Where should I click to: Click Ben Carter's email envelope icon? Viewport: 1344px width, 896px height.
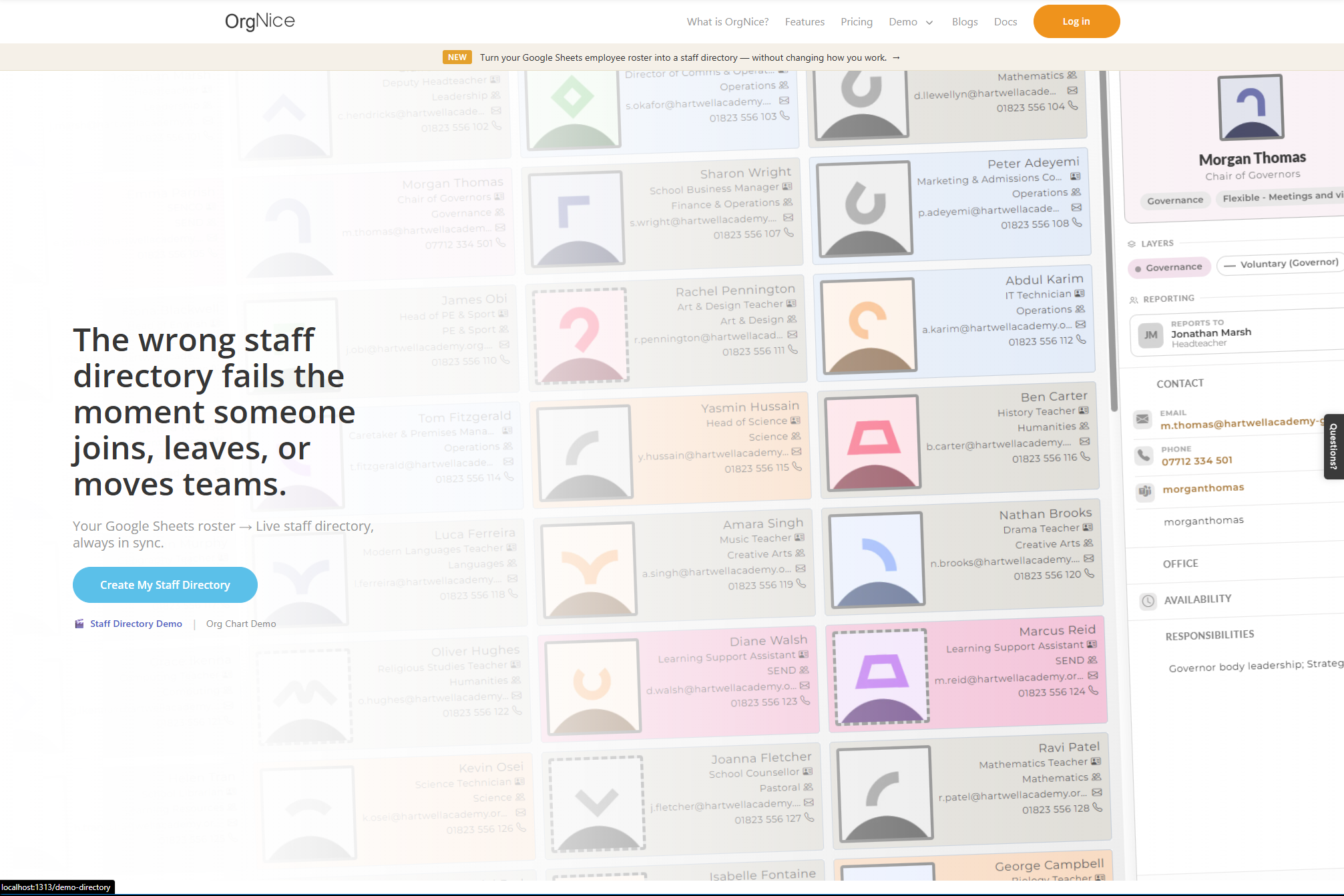coord(1084,442)
